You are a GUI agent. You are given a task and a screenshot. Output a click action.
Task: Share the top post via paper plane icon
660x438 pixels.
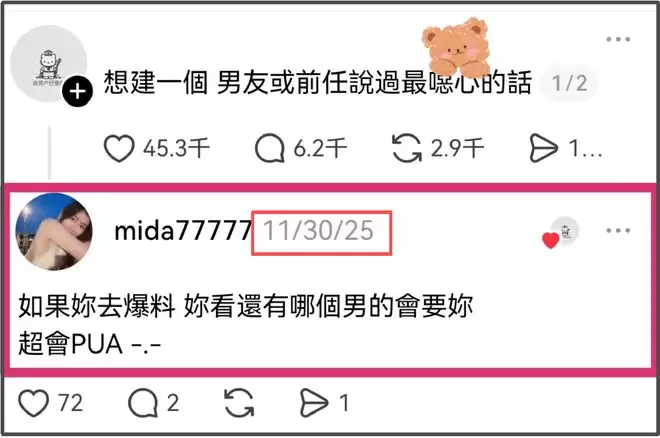coord(543,148)
